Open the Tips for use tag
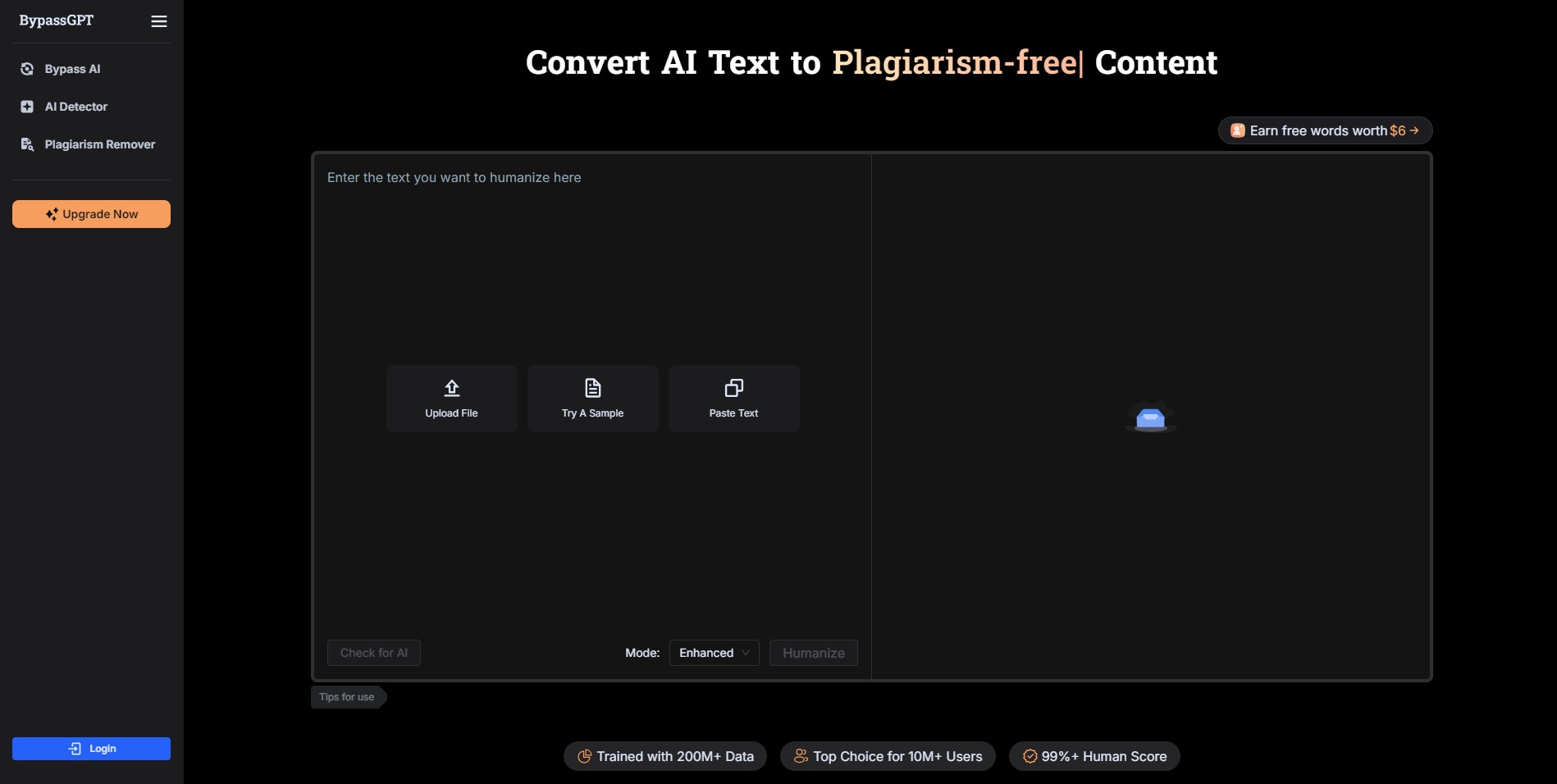The height and width of the screenshot is (784, 1557). (x=348, y=697)
